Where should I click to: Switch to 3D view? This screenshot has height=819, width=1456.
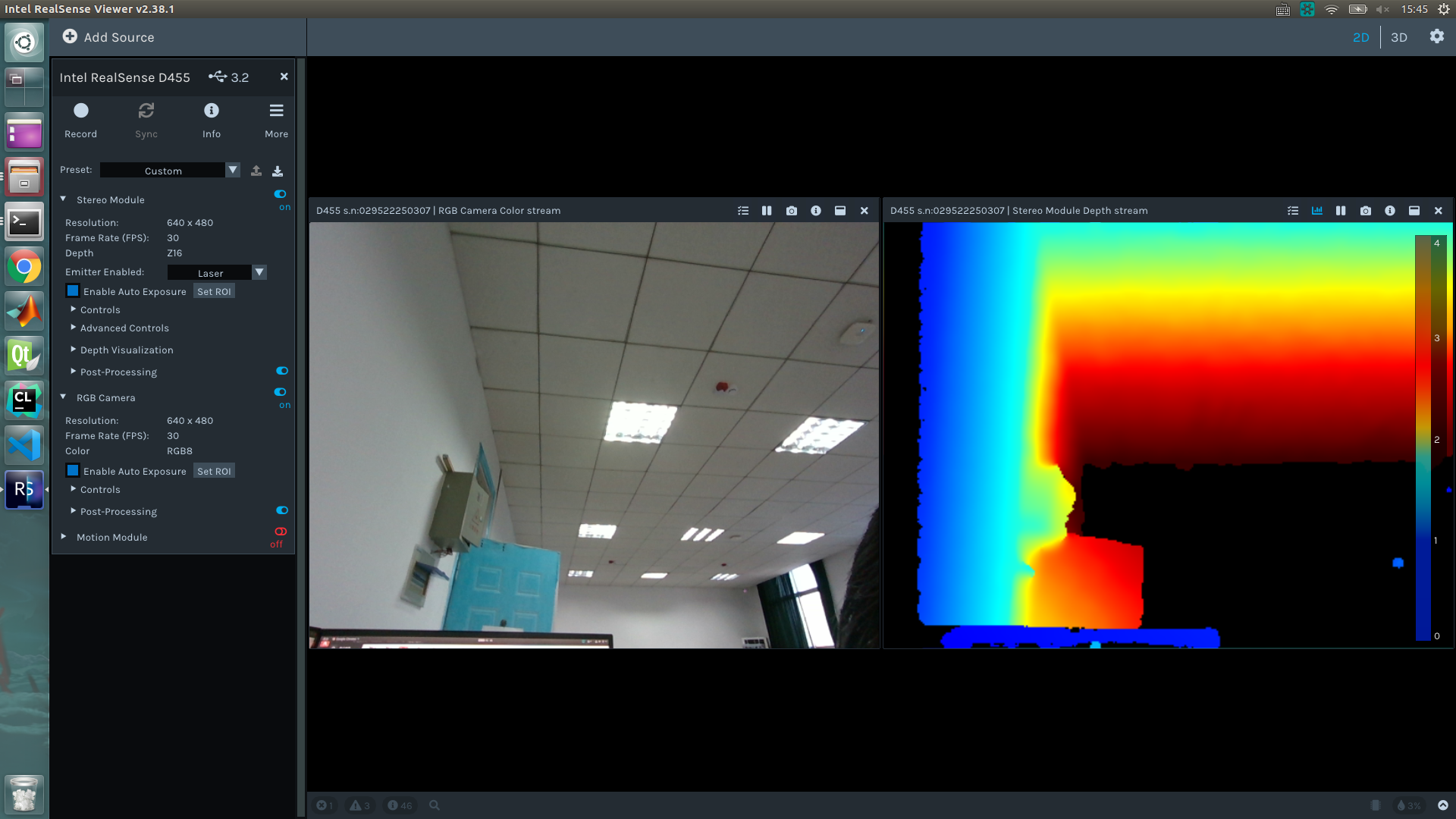click(x=1399, y=37)
